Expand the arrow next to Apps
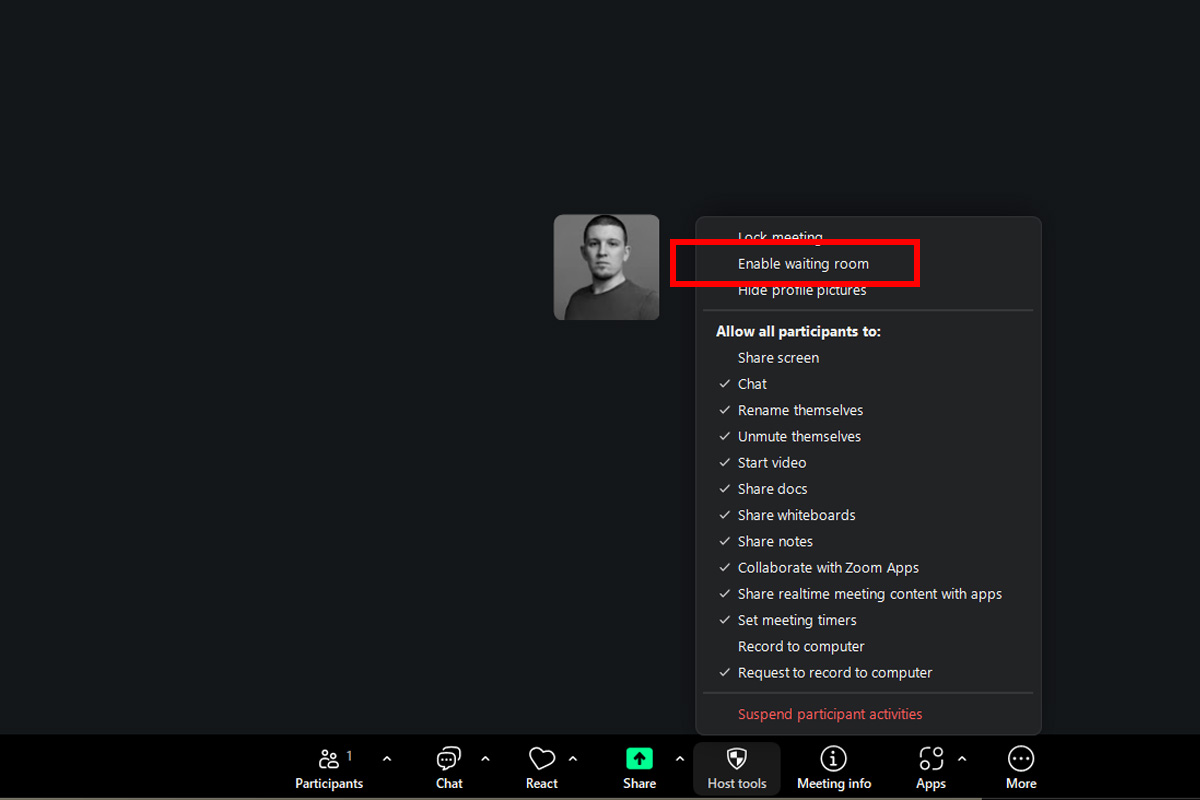Viewport: 1200px width, 800px height. tap(962, 759)
